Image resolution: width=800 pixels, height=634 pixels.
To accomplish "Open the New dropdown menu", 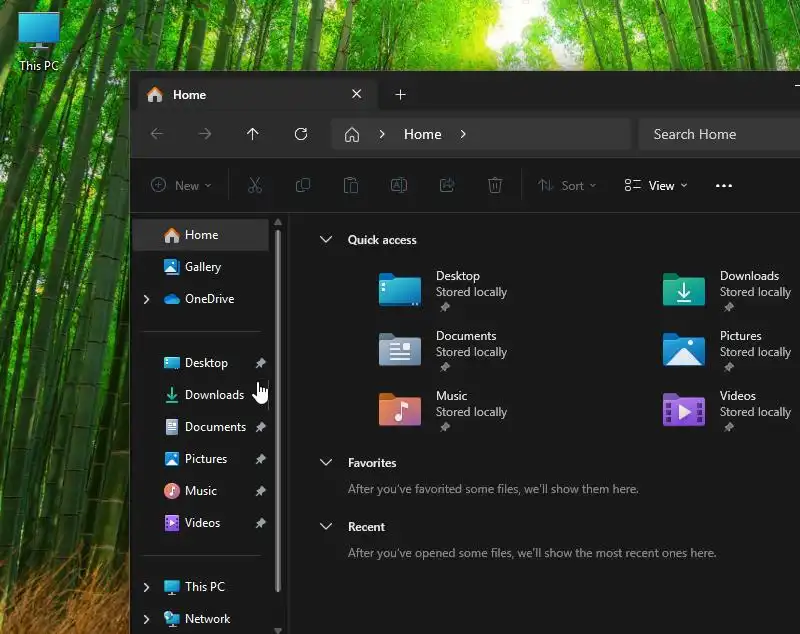I will 181,185.
